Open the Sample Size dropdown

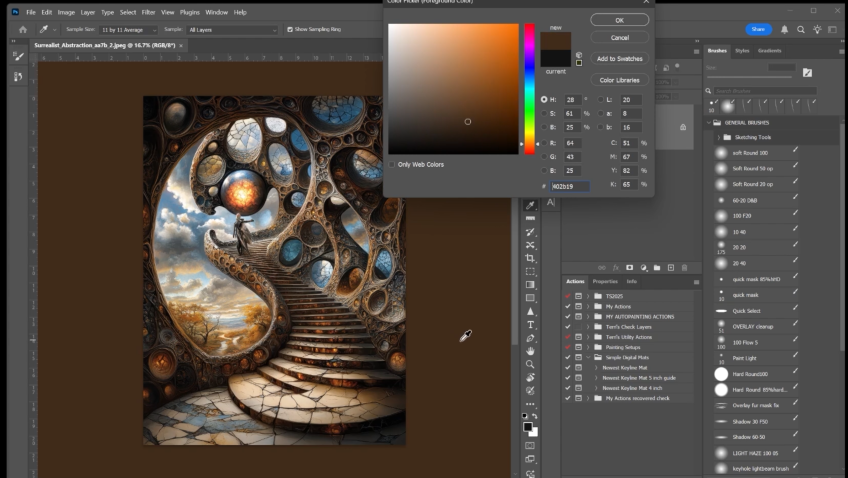coord(127,30)
